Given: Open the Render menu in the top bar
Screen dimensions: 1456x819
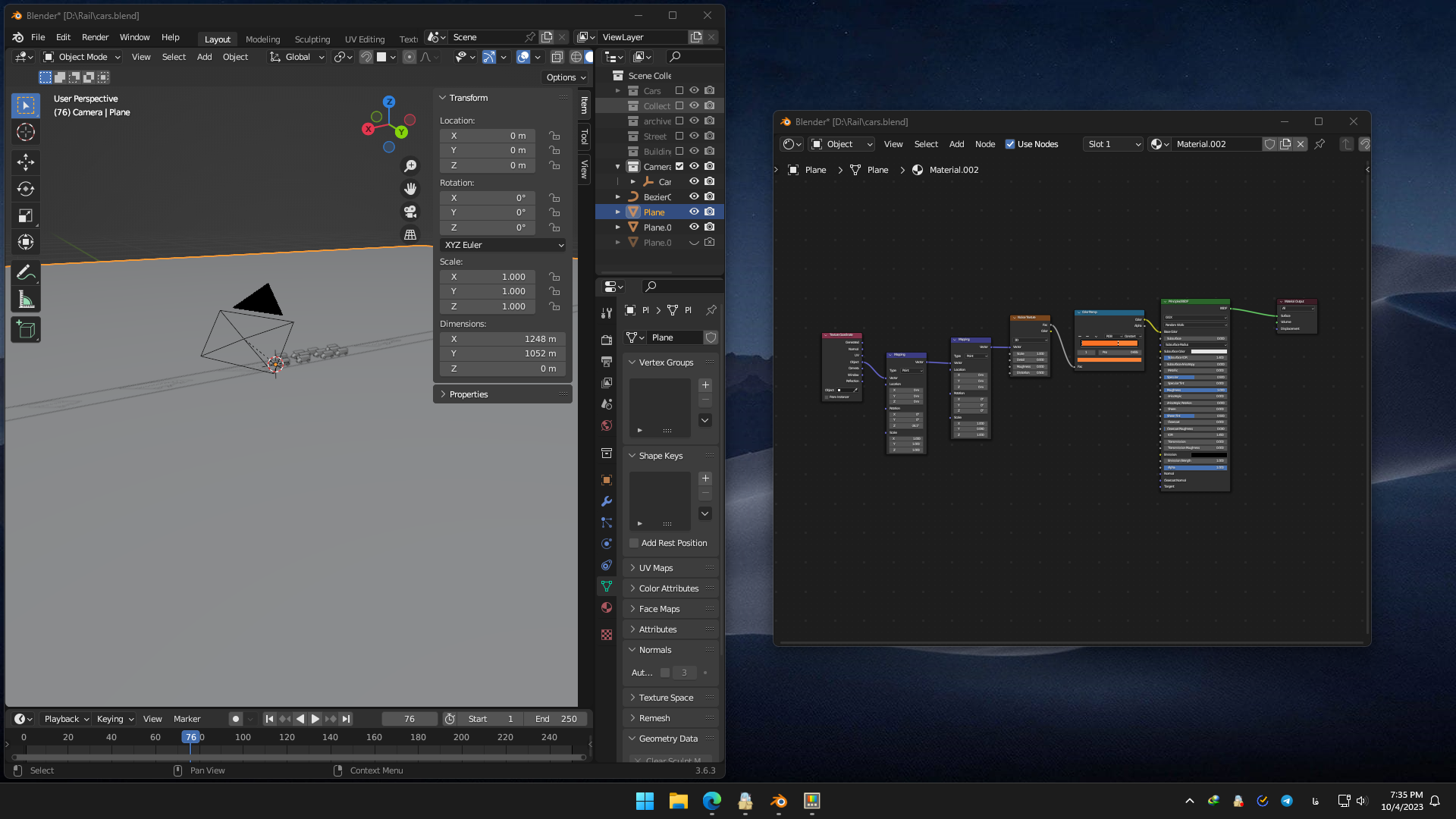Looking at the screenshot, I should [x=96, y=37].
